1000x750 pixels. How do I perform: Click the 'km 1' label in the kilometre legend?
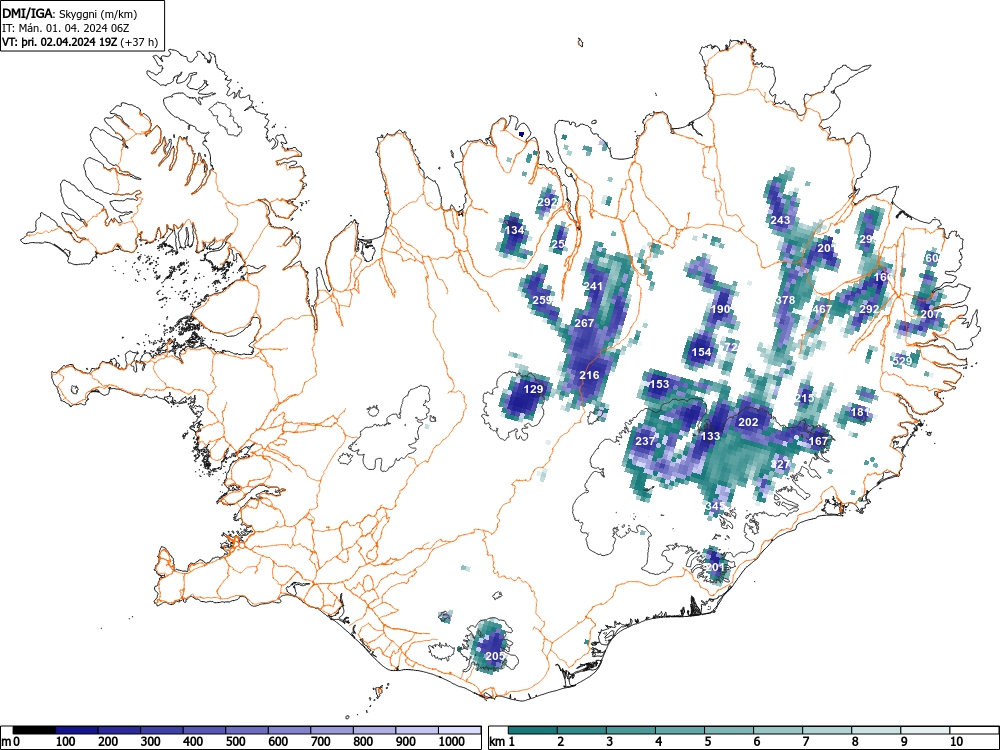(502, 742)
